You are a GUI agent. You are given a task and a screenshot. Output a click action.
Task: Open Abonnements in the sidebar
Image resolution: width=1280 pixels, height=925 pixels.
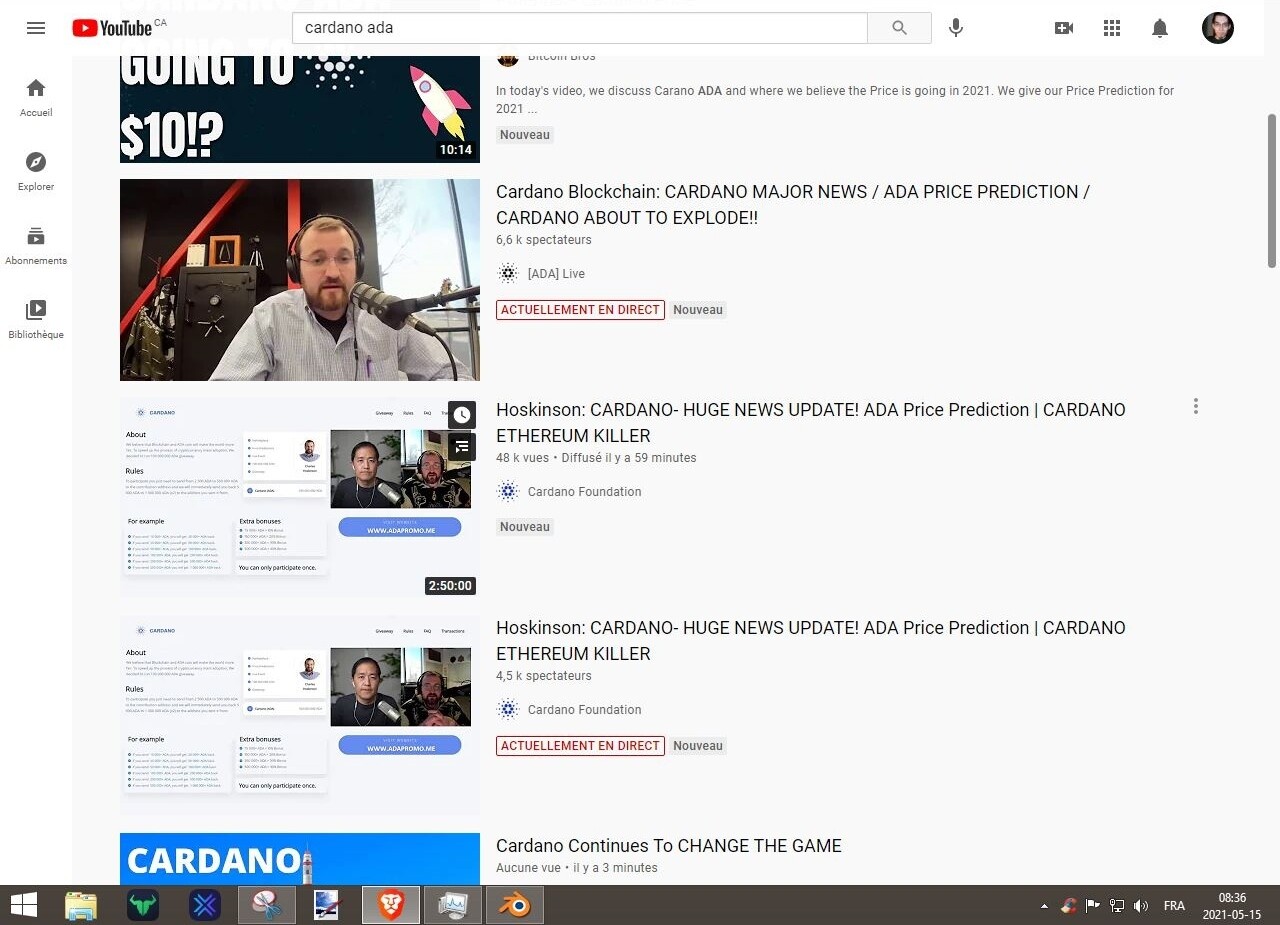(36, 246)
